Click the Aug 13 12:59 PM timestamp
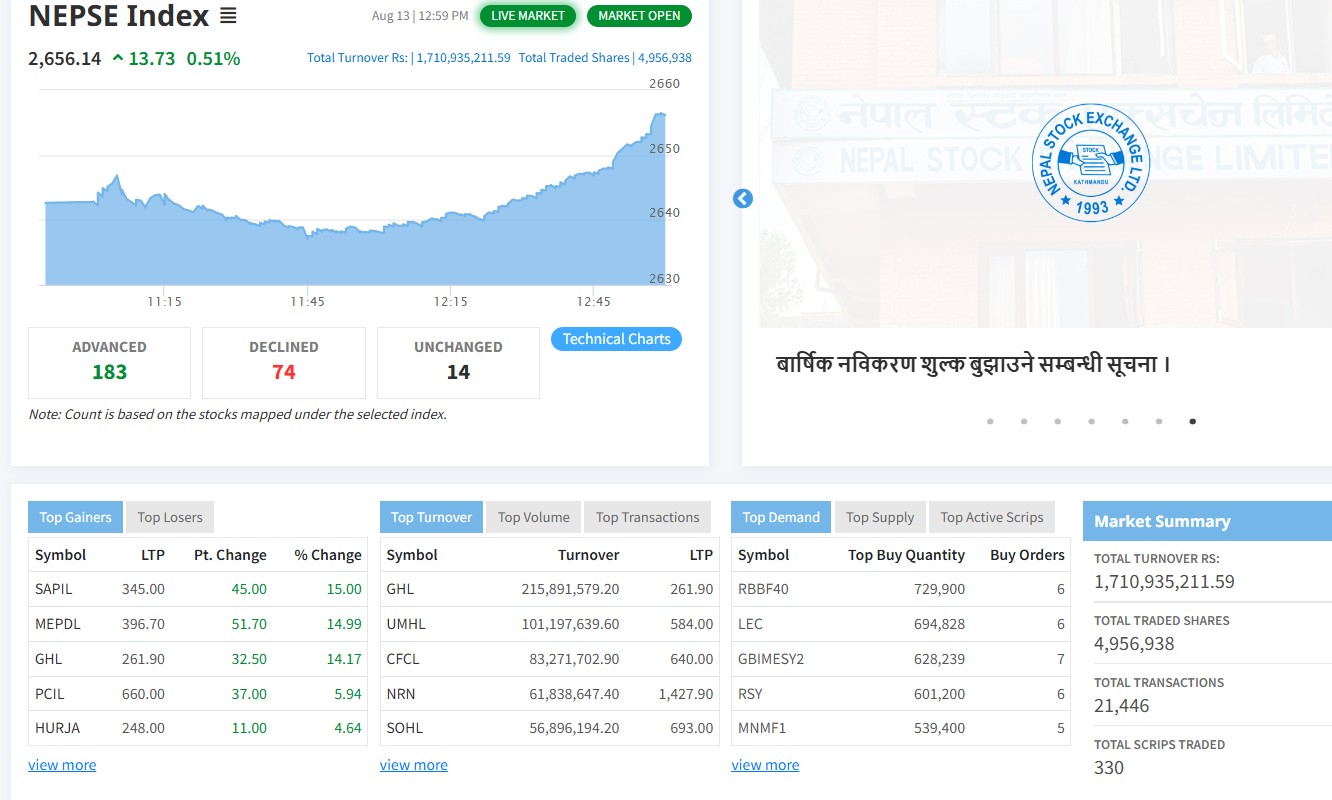1332x800 pixels. pos(420,16)
